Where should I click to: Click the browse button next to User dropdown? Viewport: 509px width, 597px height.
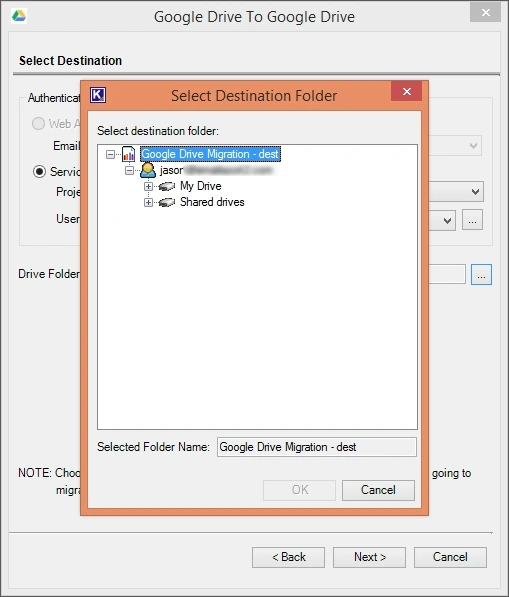(x=472, y=220)
